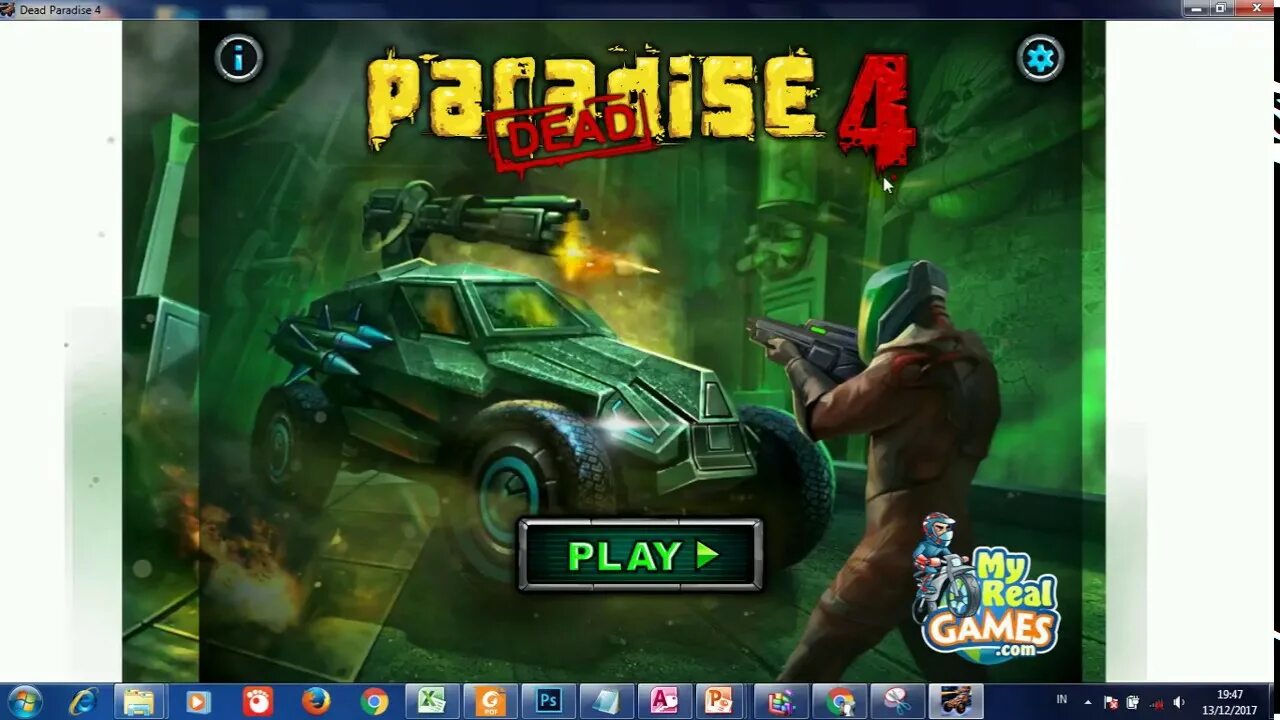Click the power/battery tray icon

coord(1133,702)
